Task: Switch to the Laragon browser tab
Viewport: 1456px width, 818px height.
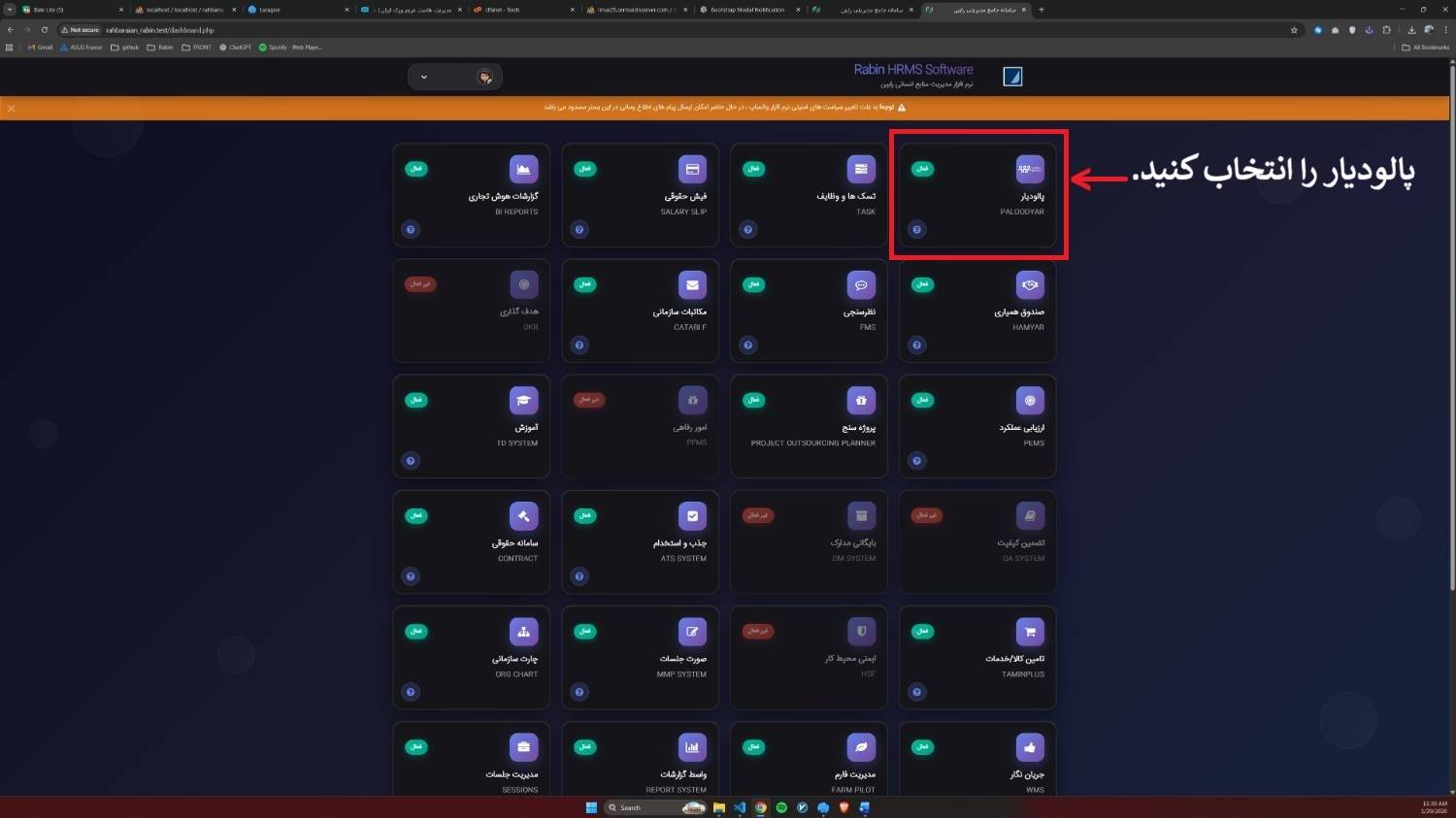Action: click(x=269, y=10)
